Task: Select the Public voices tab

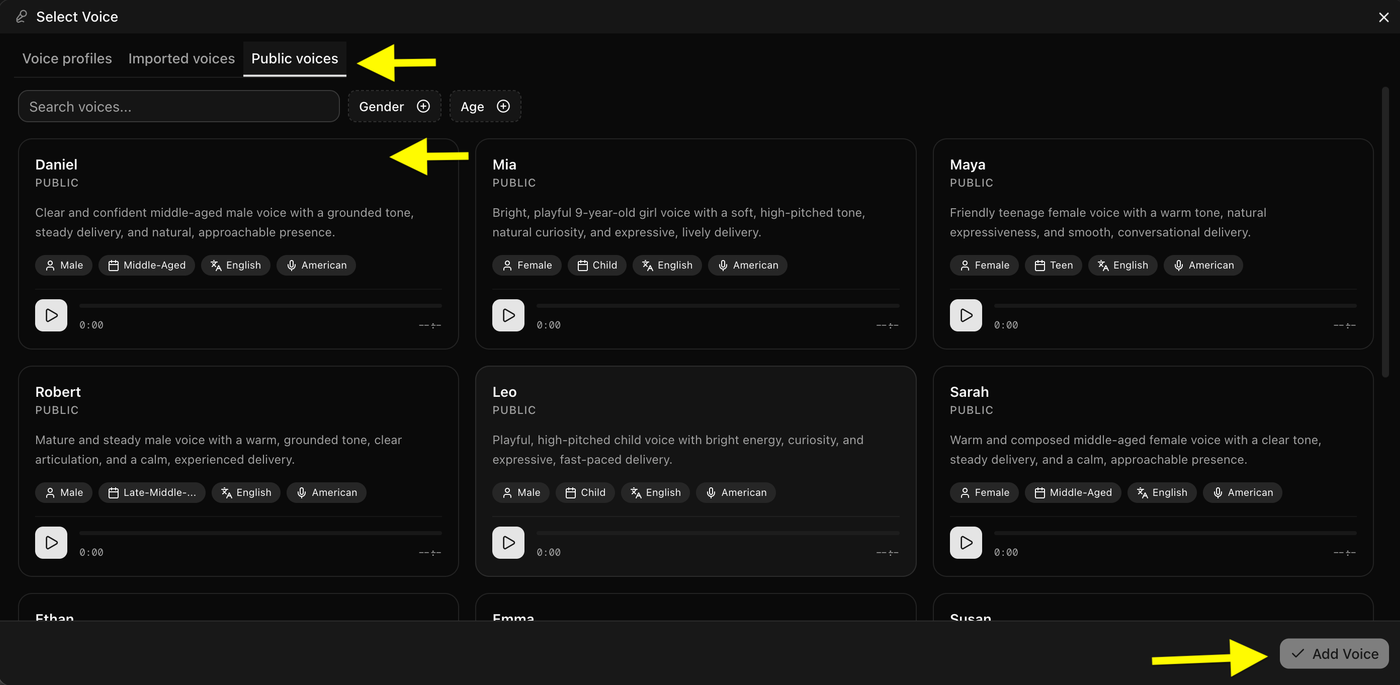Action: tap(295, 58)
